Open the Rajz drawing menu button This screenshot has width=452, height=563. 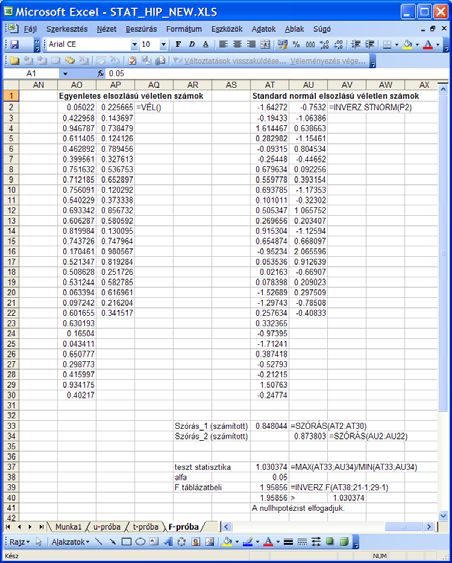point(20,542)
